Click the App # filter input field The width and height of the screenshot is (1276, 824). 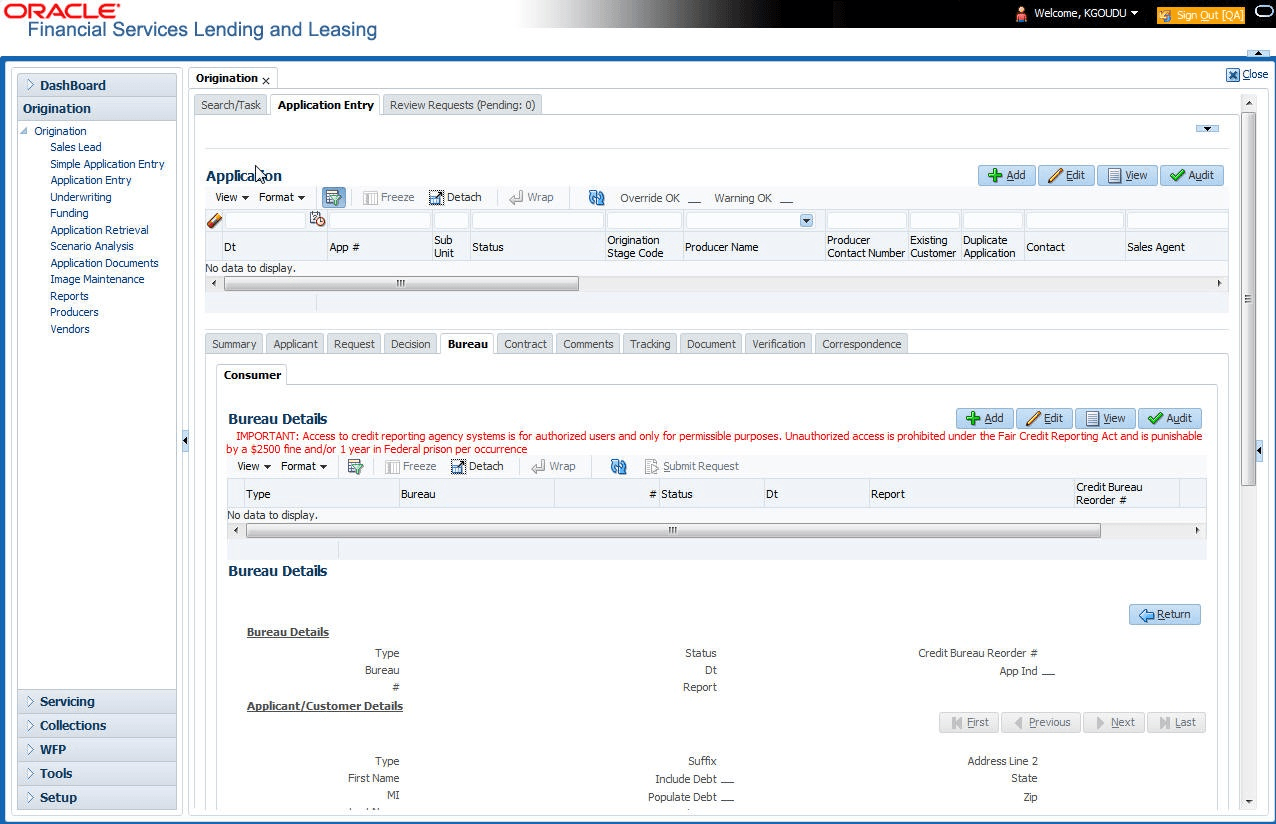[x=381, y=220]
